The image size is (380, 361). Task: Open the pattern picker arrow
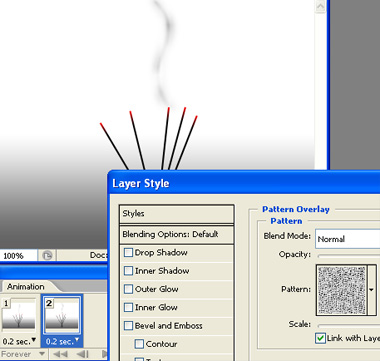(x=372, y=290)
